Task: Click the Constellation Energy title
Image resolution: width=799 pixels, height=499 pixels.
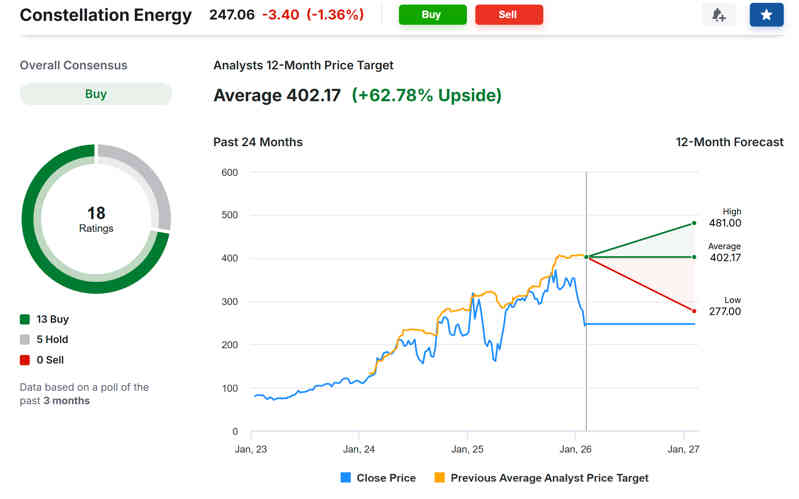Action: (x=106, y=15)
